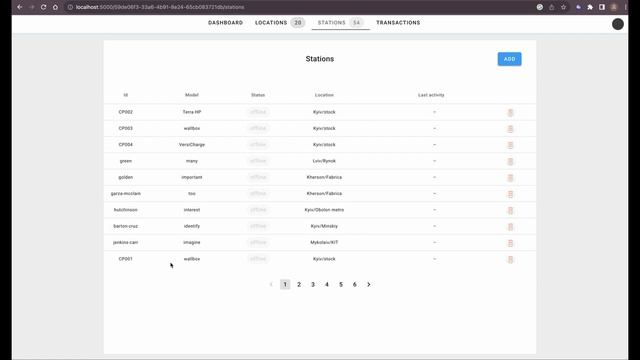
Task: Click the Lviv/Rynok location cell
Action: (x=324, y=161)
